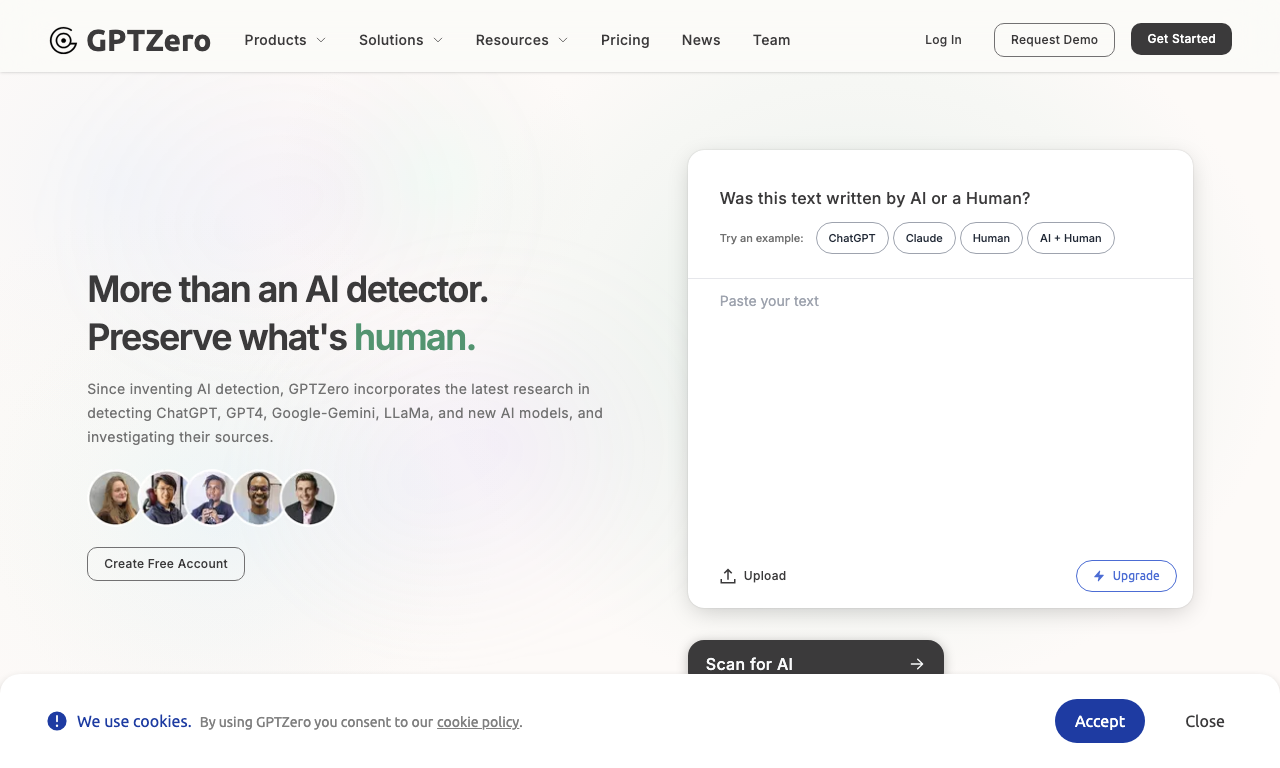Click the 'Try an example:' label
The width and height of the screenshot is (1280, 768).
[x=762, y=238]
